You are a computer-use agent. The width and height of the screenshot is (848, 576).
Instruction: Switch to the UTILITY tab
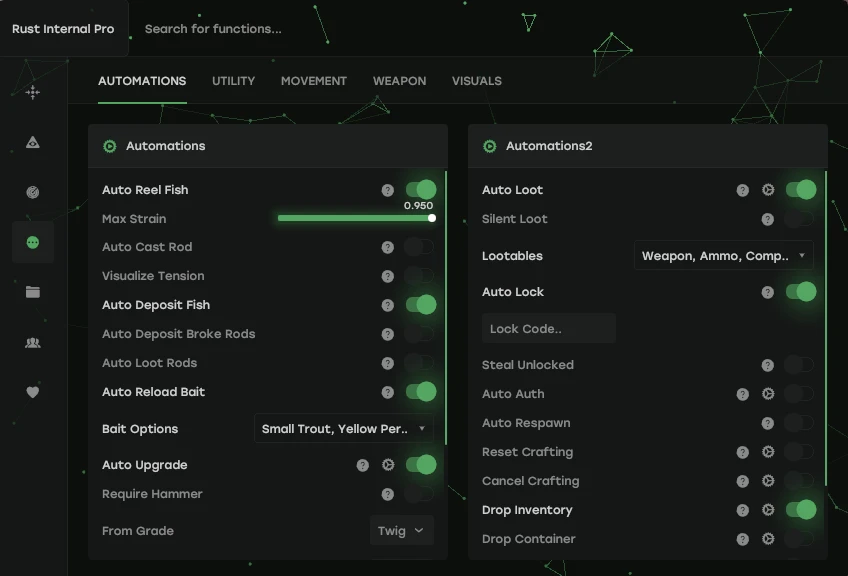pyautogui.click(x=233, y=81)
